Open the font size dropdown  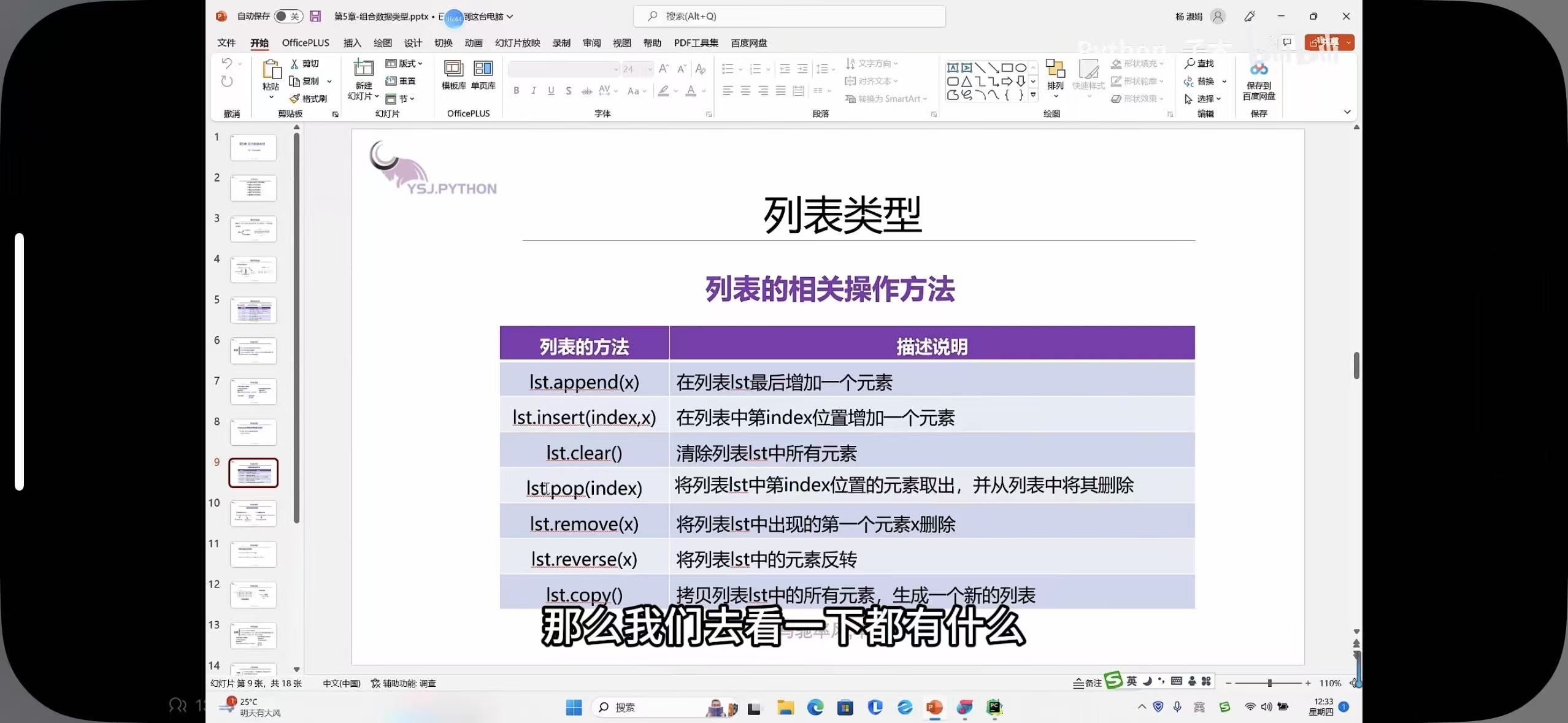650,69
